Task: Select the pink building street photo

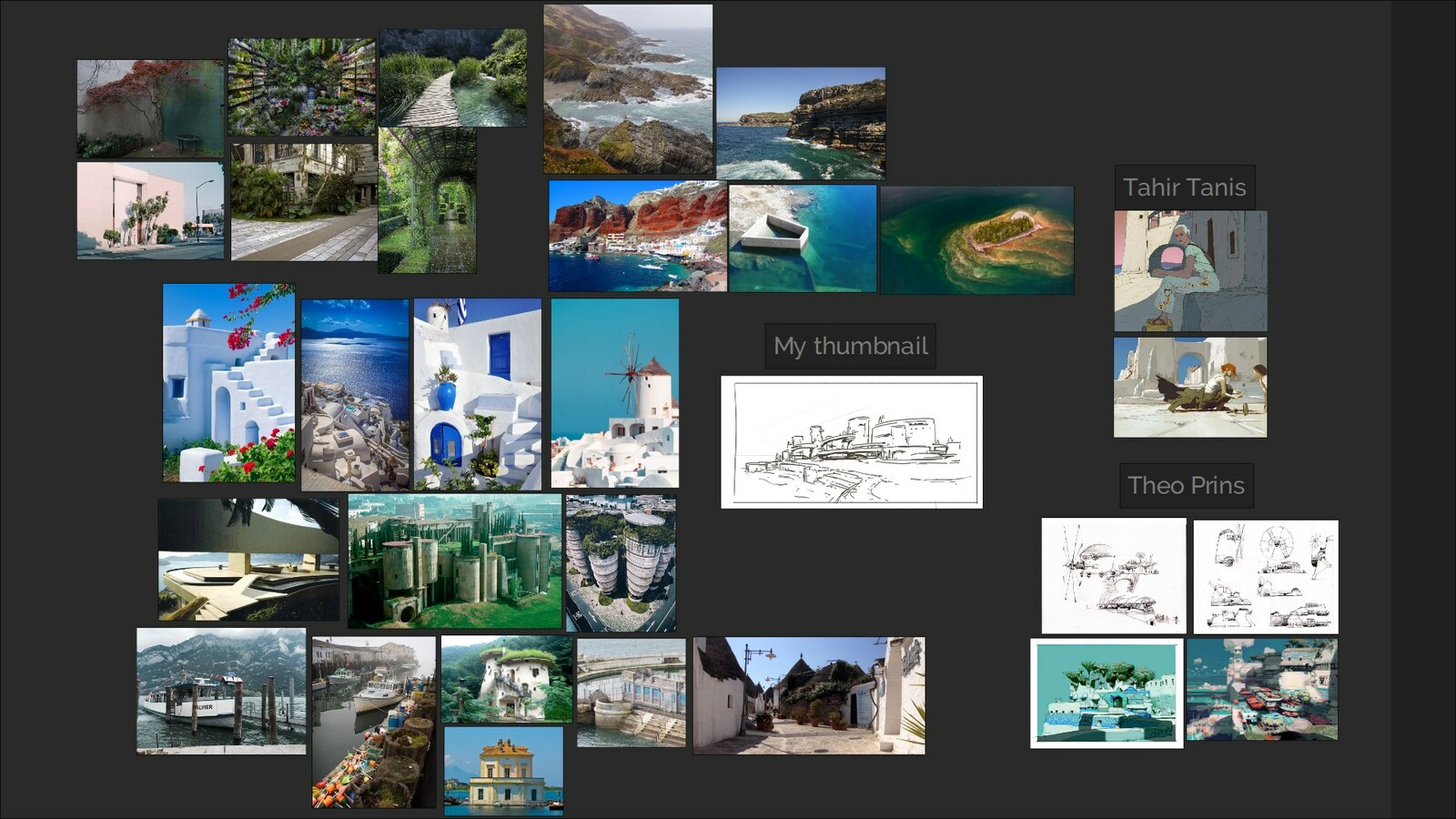Action: tap(150, 211)
